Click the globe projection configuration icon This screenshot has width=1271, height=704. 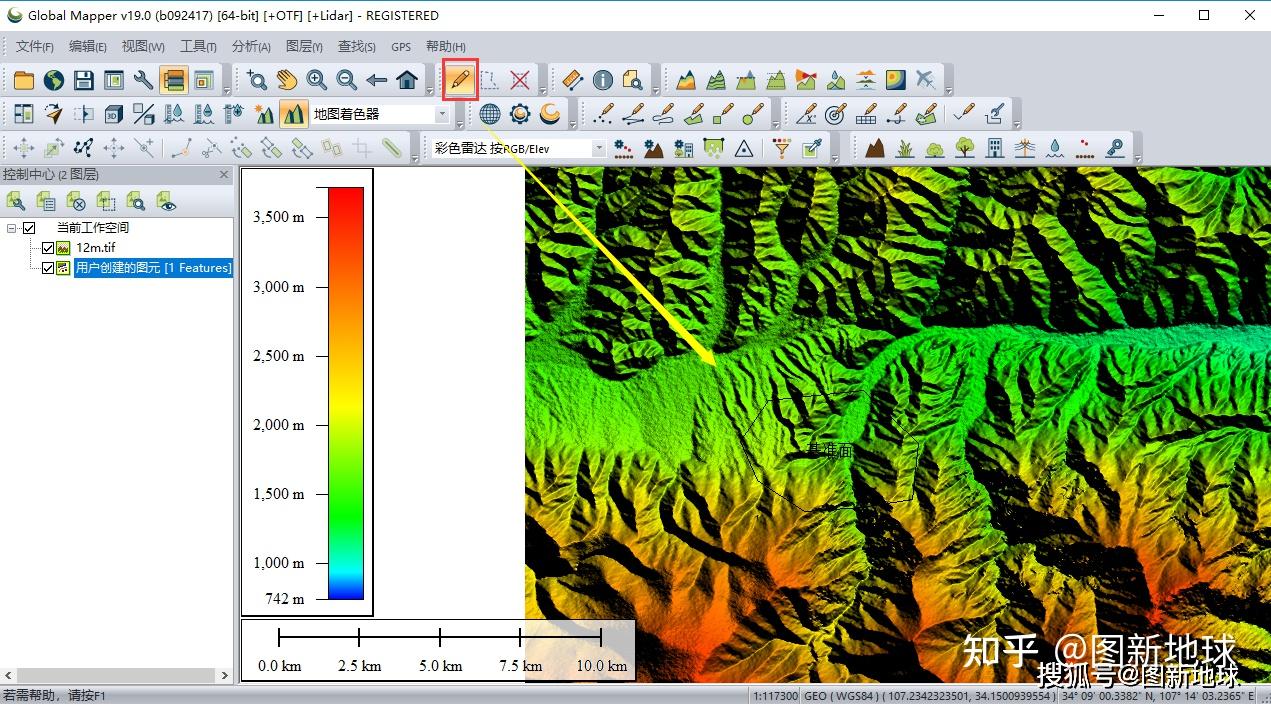[489, 114]
